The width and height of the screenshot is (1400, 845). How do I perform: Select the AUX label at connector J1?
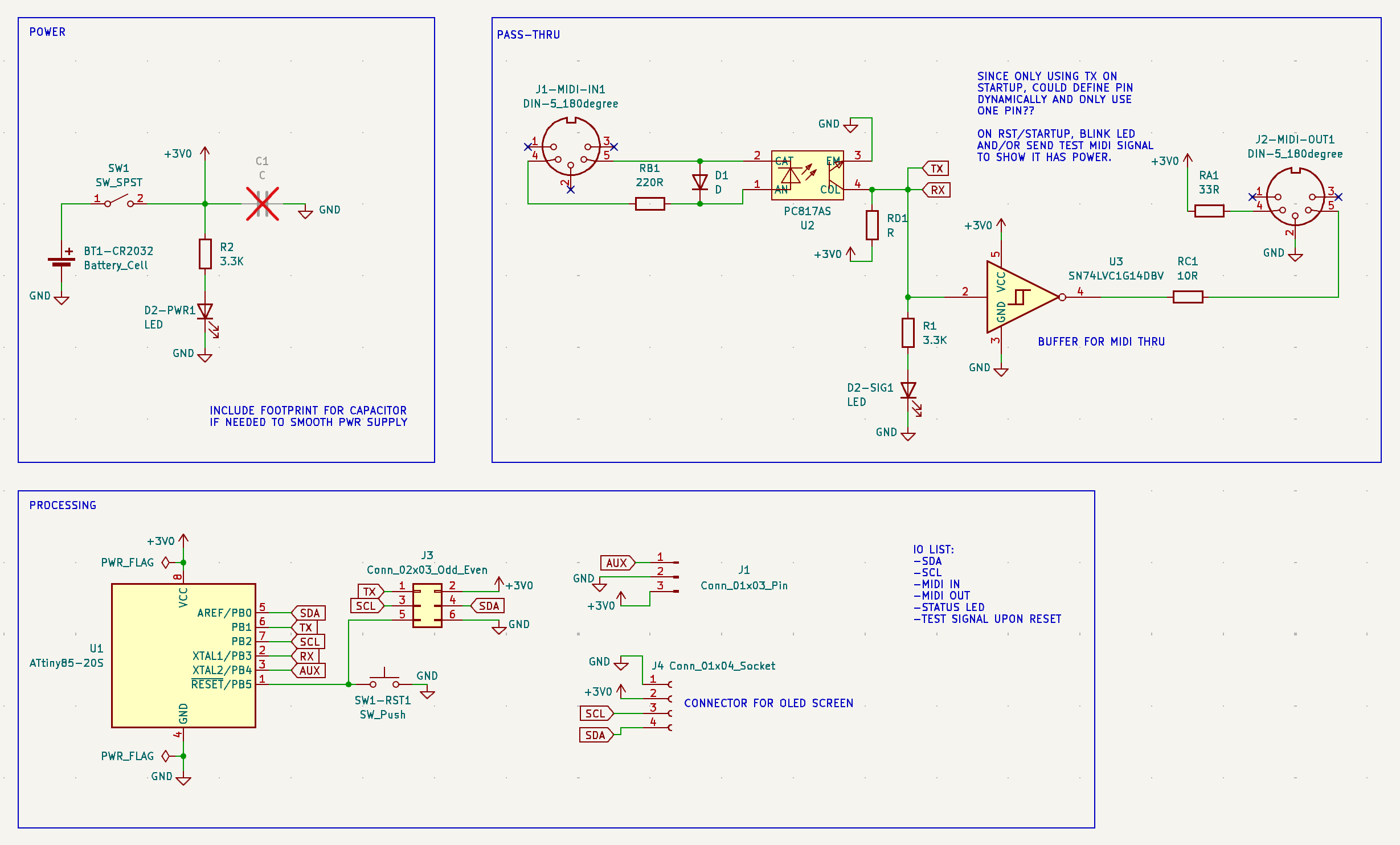[x=617, y=563]
